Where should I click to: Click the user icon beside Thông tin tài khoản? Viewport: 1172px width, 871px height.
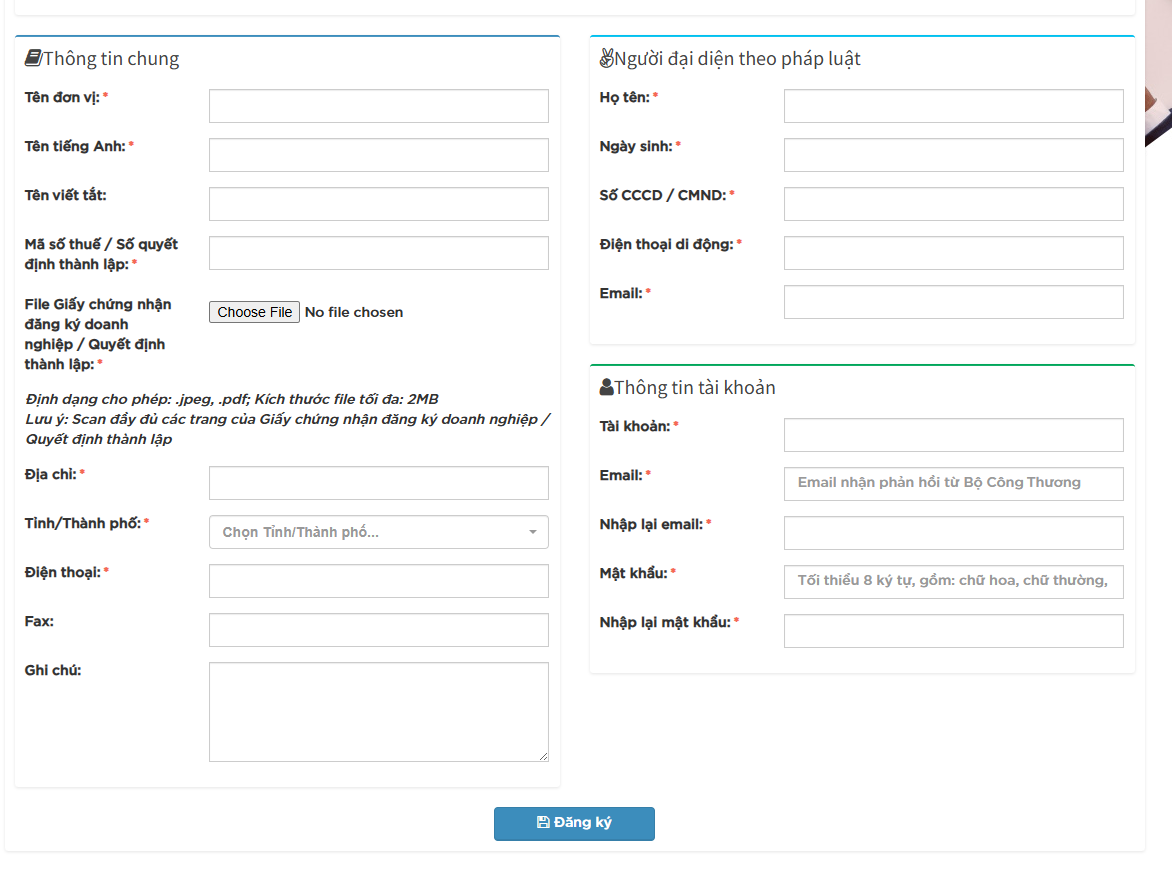tap(606, 387)
